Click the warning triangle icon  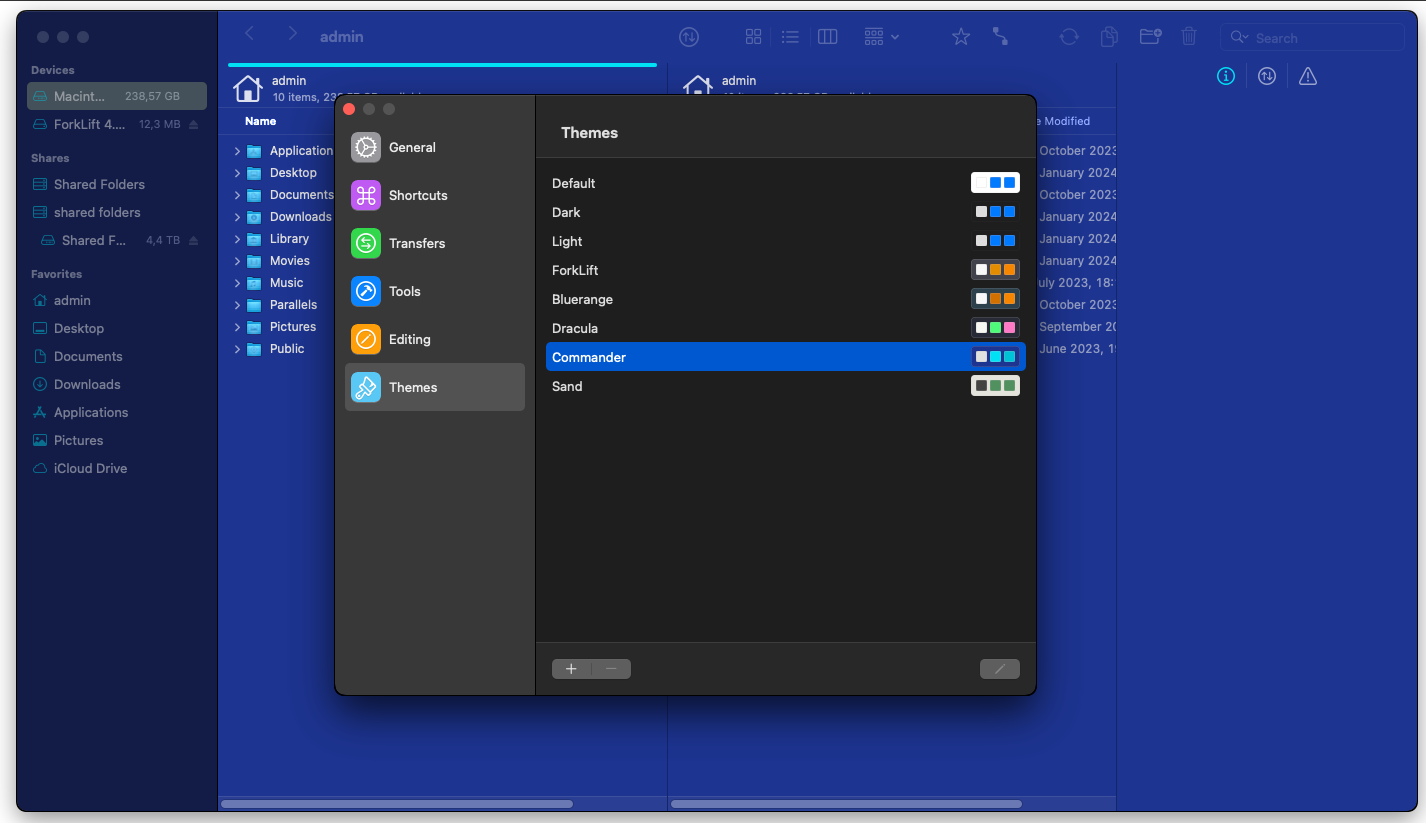click(1308, 77)
